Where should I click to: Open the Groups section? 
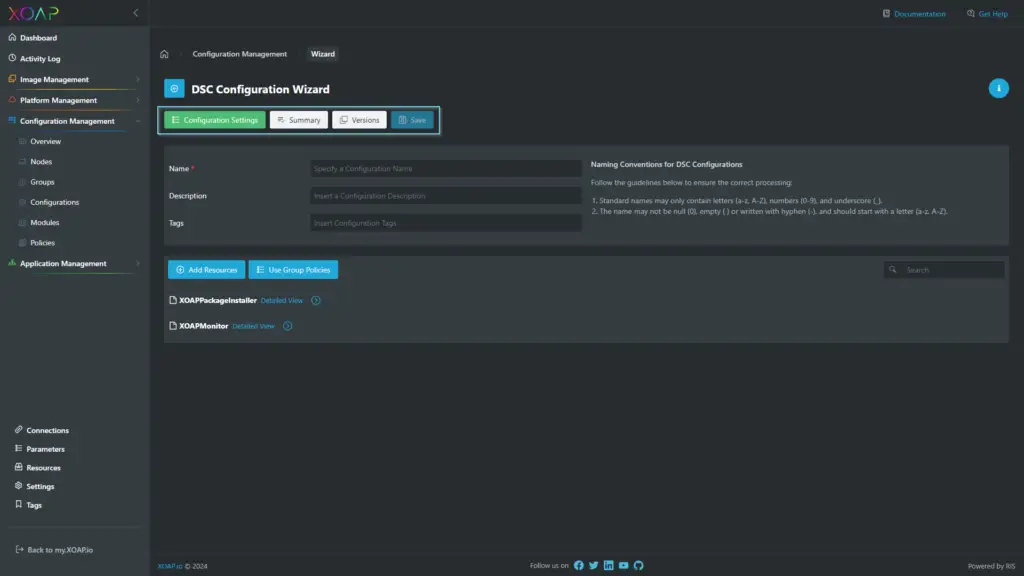(x=42, y=182)
